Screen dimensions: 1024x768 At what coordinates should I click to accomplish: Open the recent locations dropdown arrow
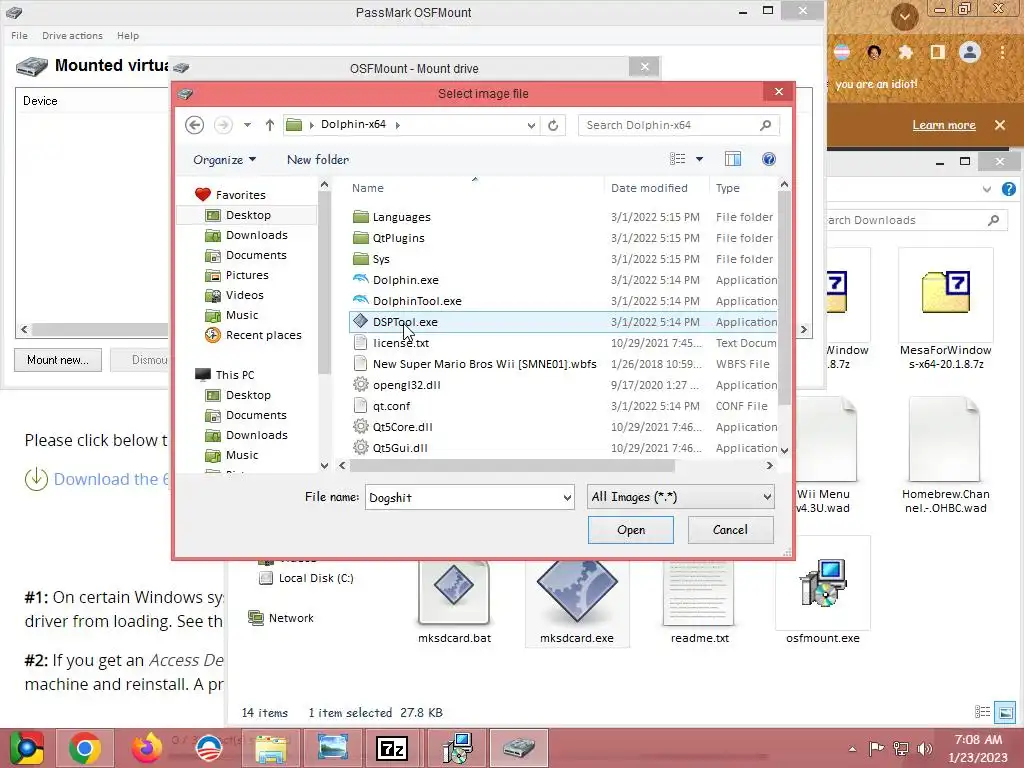tap(247, 125)
